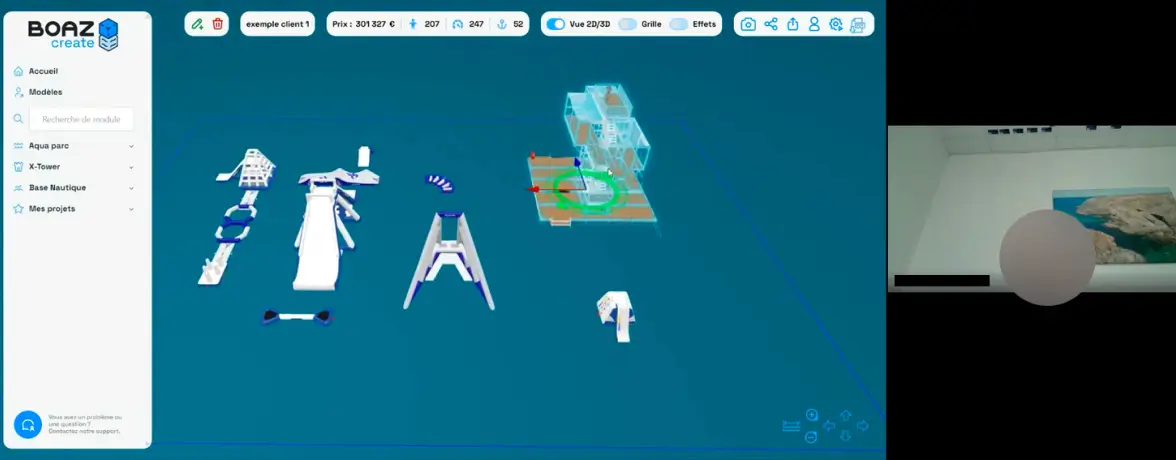
Task: Select the small curved steps module
Action: [x=440, y=183]
